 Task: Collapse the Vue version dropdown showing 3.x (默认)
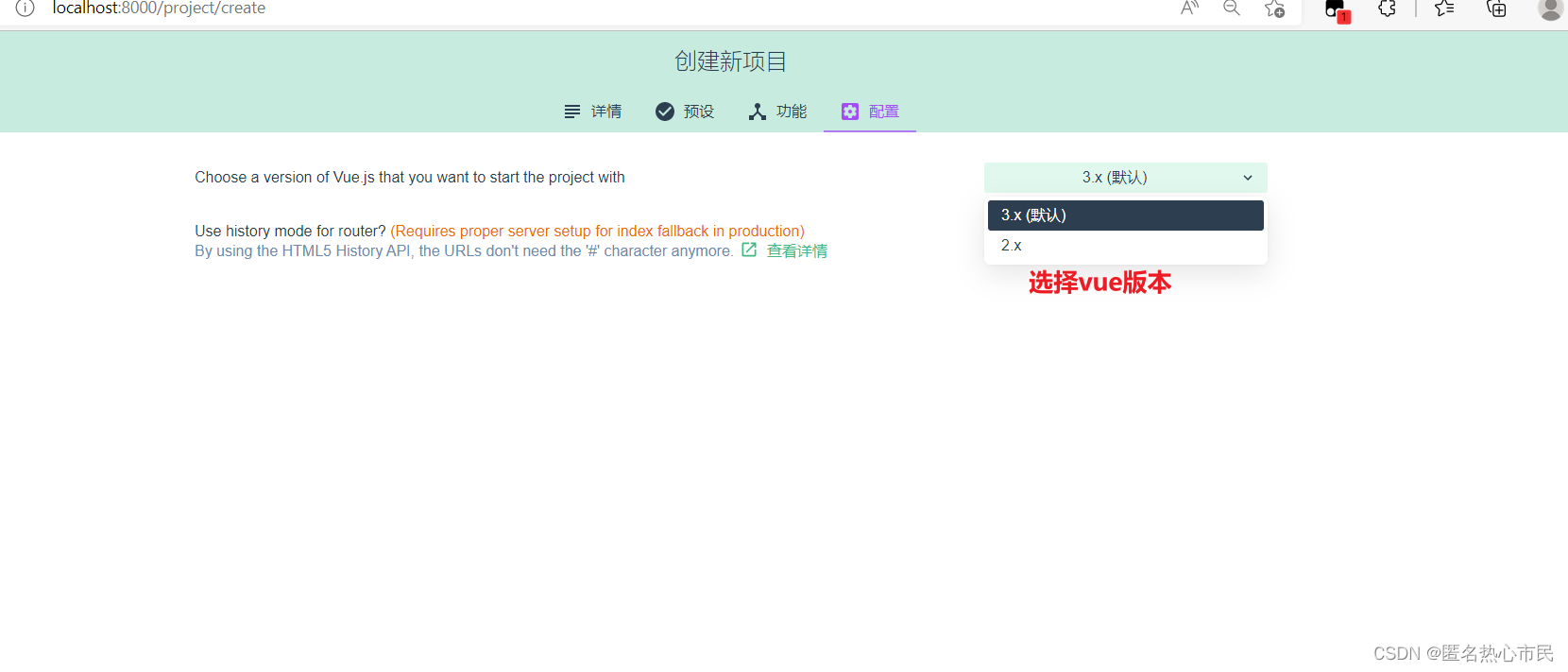pos(1125,178)
